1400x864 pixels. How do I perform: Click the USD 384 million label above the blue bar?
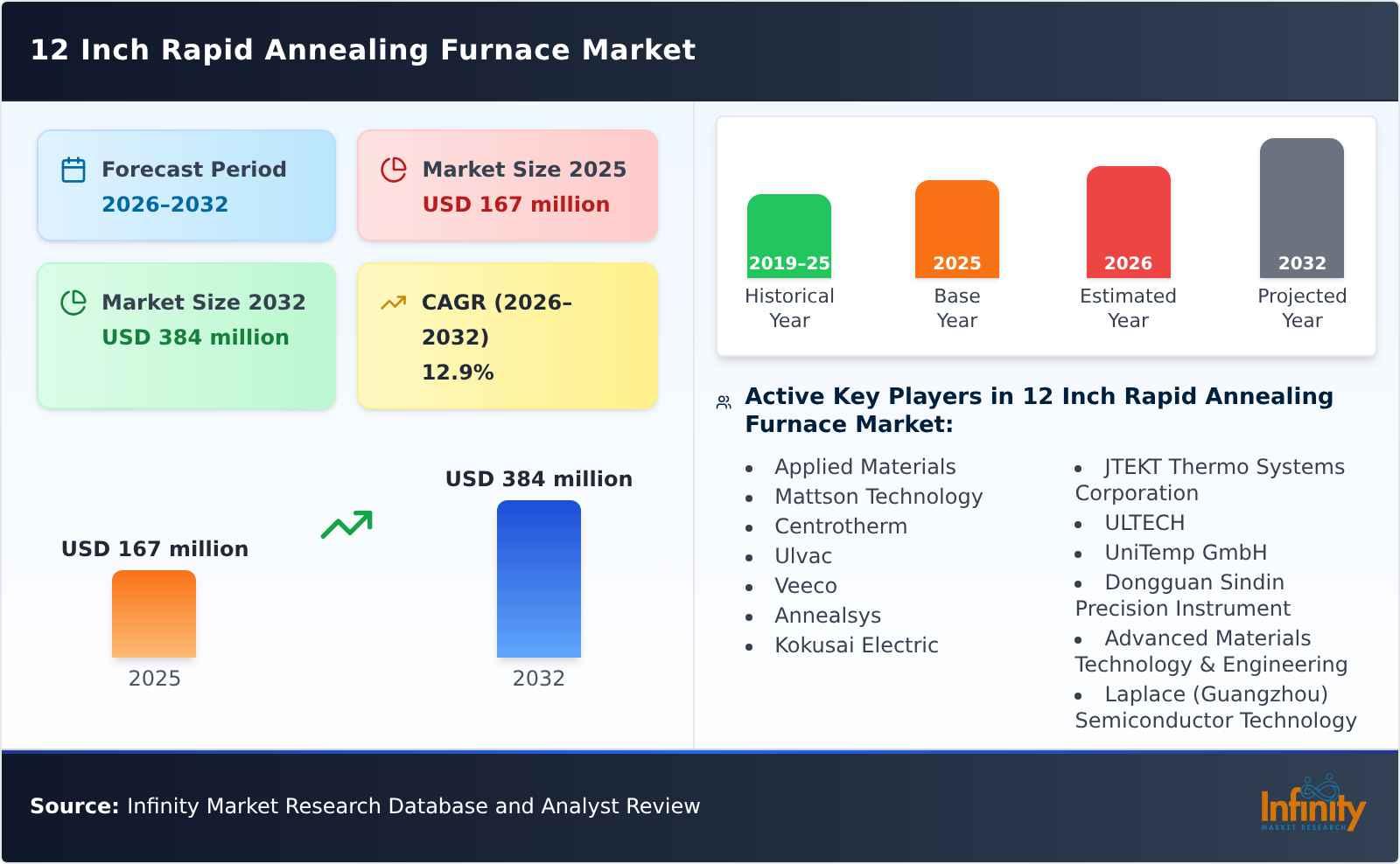(x=539, y=479)
